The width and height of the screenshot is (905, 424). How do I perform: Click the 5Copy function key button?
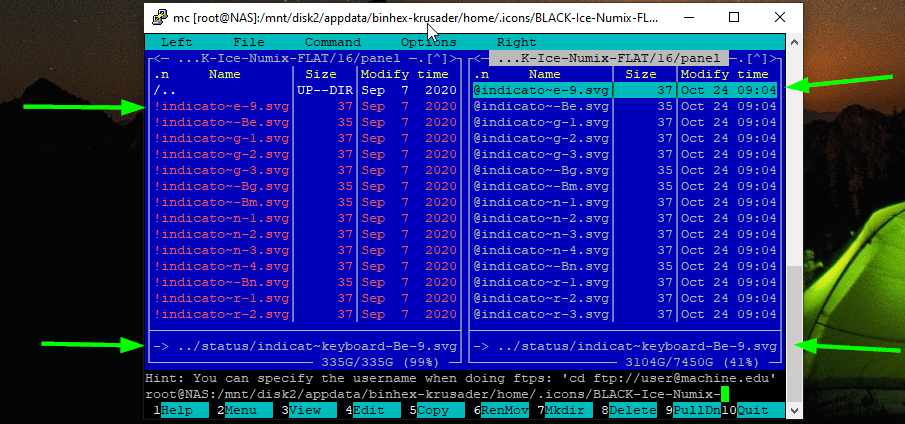click(x=437, y=410)
